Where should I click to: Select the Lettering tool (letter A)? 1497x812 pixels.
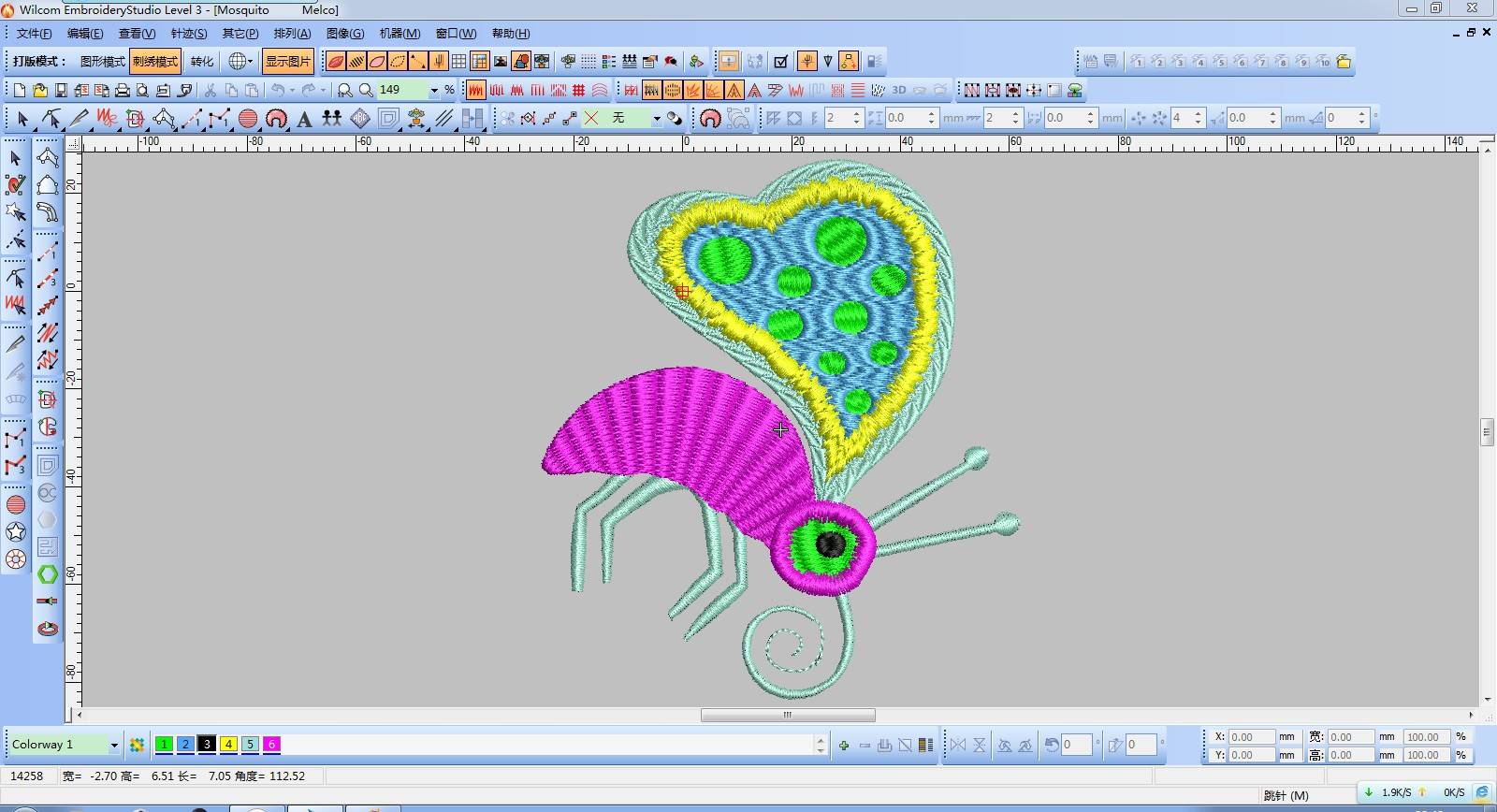click(x=304, y=119)
